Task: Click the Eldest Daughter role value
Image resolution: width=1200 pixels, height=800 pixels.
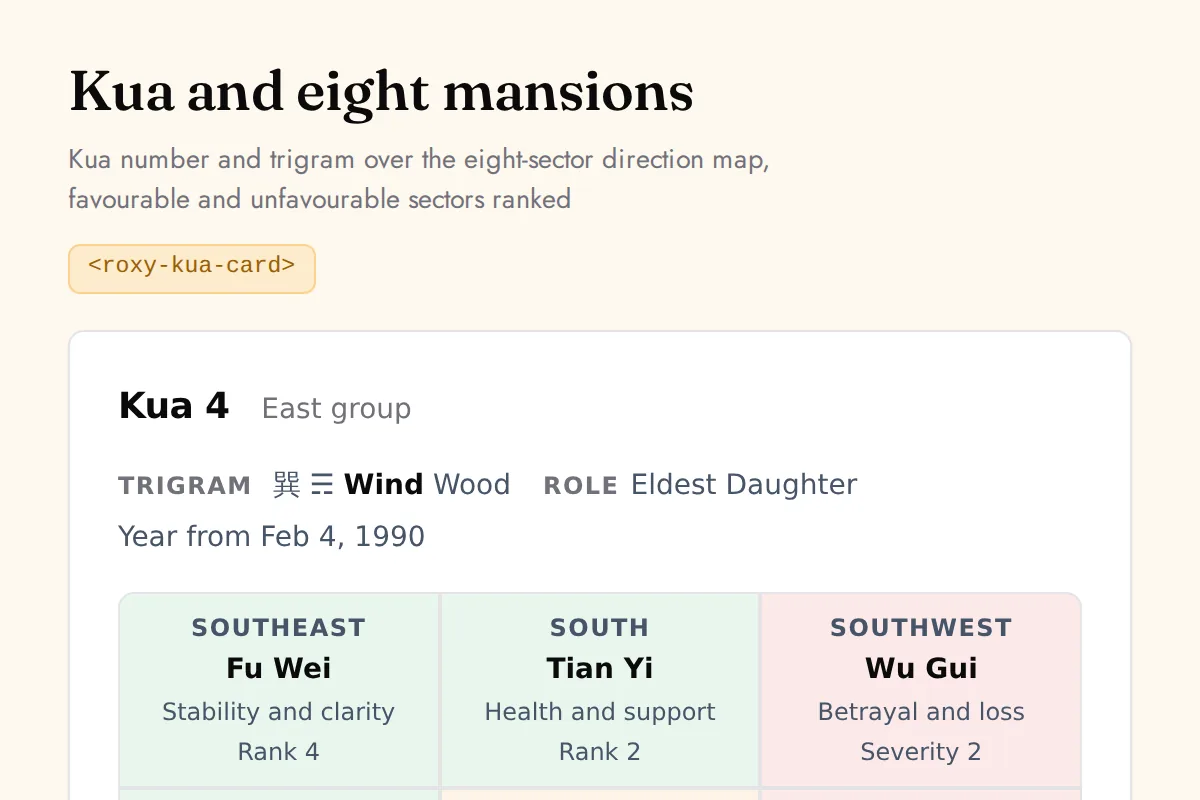Action: point(744,485)
